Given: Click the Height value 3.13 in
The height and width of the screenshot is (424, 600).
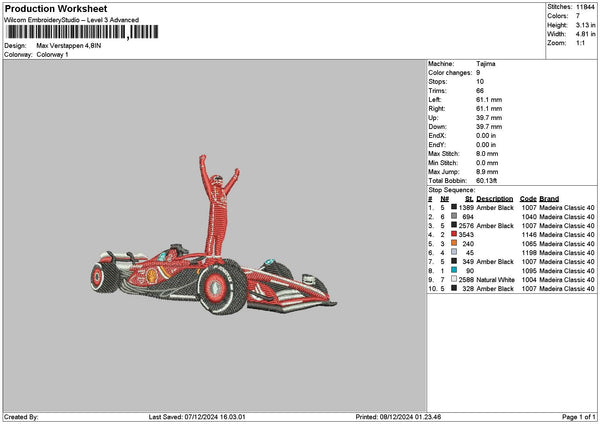Looking at the screenshot, I should [585, 25].
